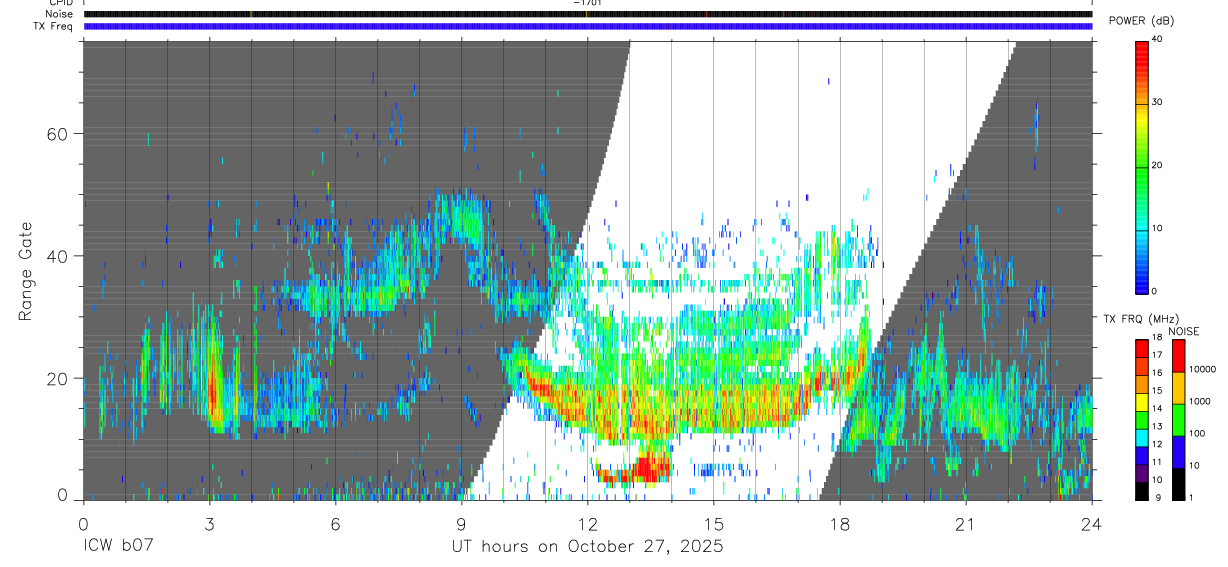This screenshot has height=567, width=1228.
Task: Click the blue TX Freq status bar
Action: (x=588, y=26)
